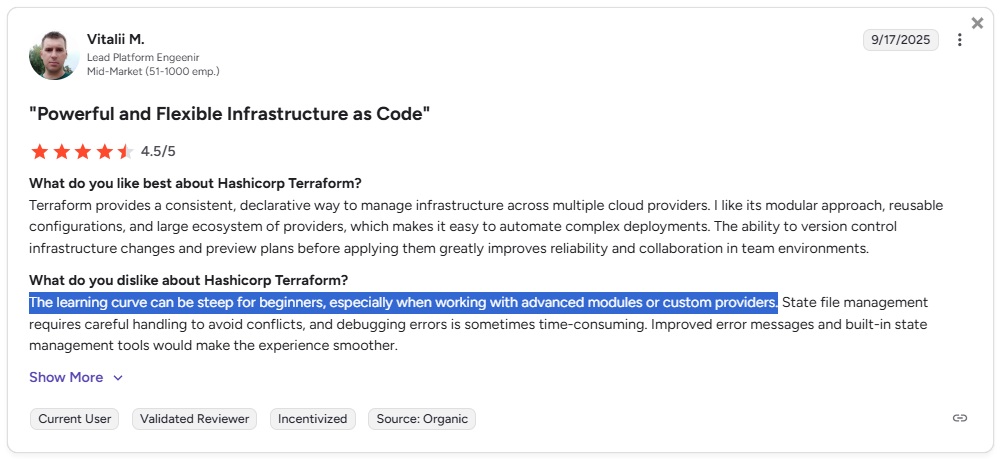
Task: Expand review with Show More
Action: 66,377
